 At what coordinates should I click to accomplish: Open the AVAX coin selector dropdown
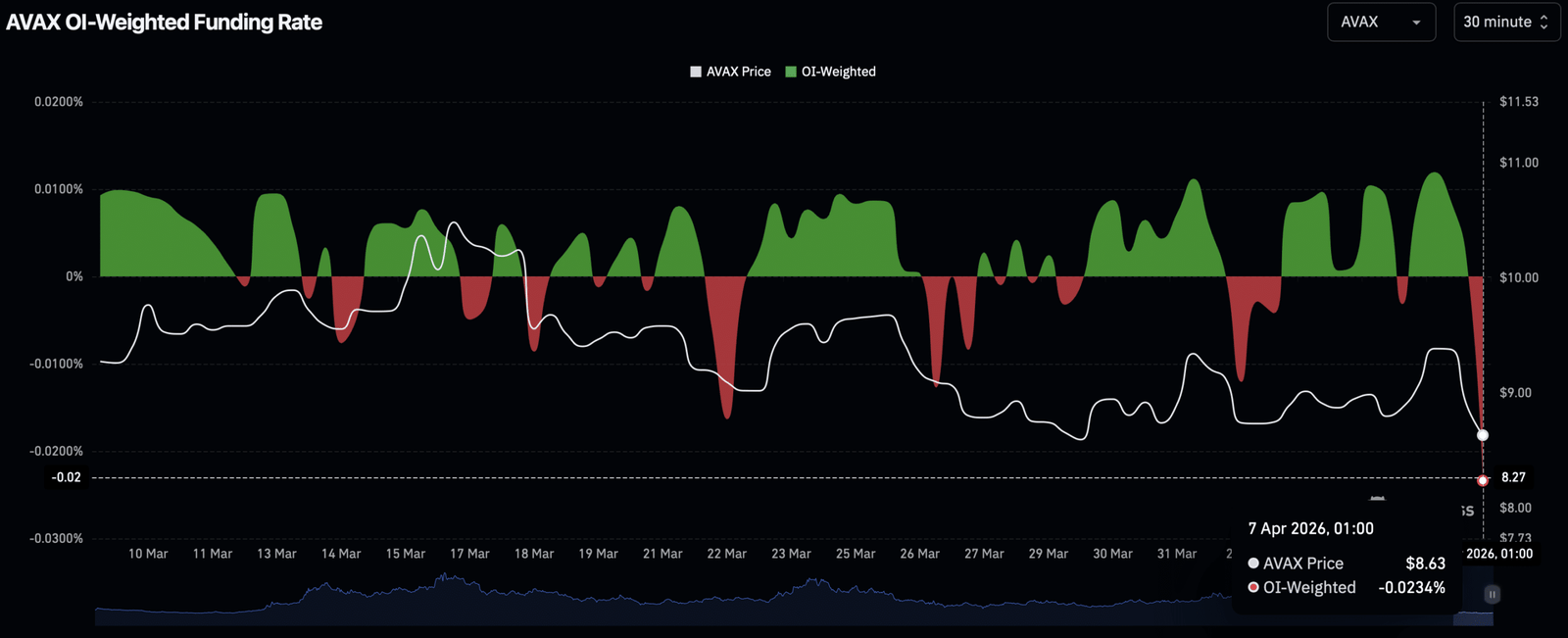[x=1380, y=22]
